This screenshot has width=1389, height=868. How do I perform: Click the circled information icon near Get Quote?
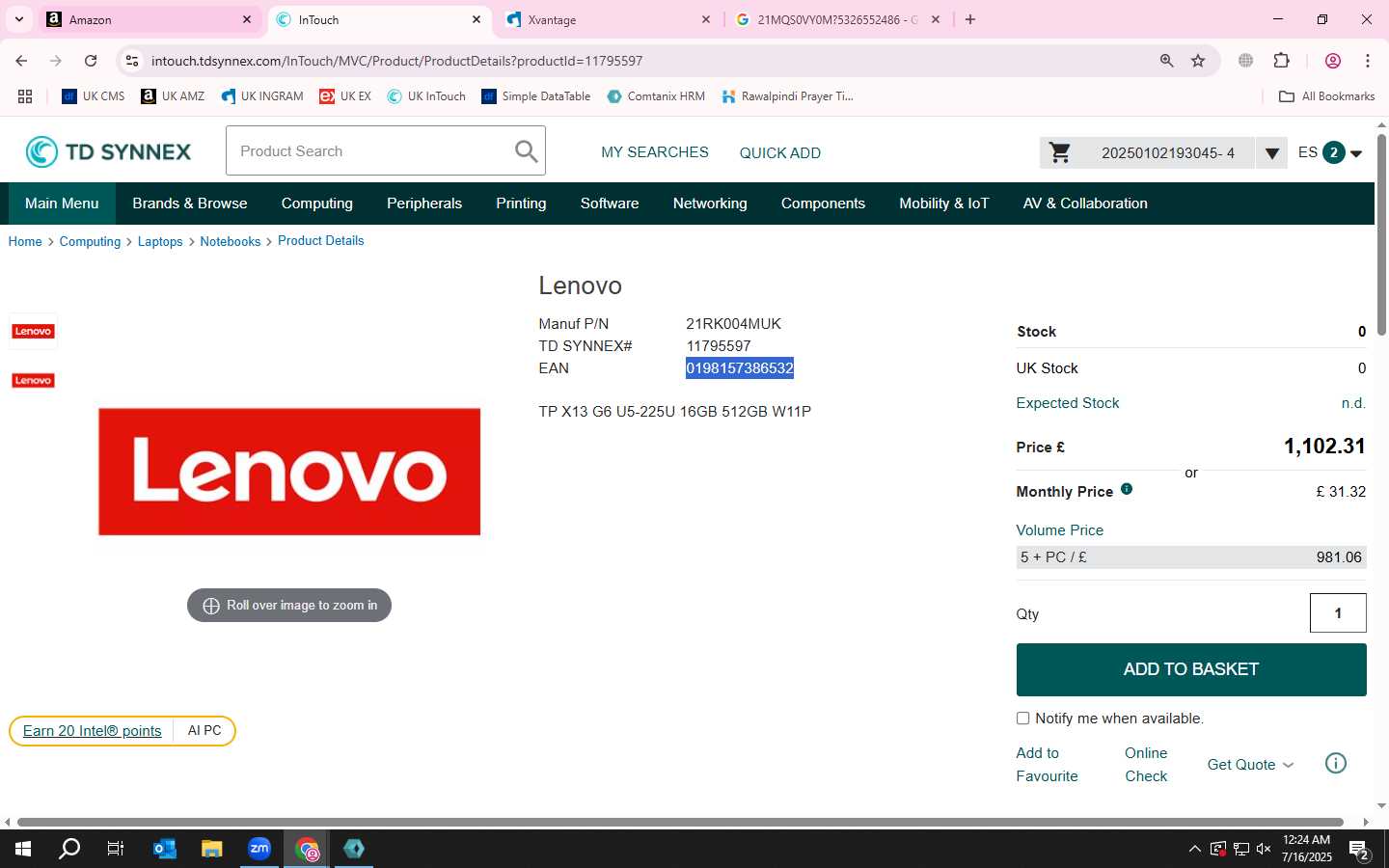click(x=1336, y=764)
